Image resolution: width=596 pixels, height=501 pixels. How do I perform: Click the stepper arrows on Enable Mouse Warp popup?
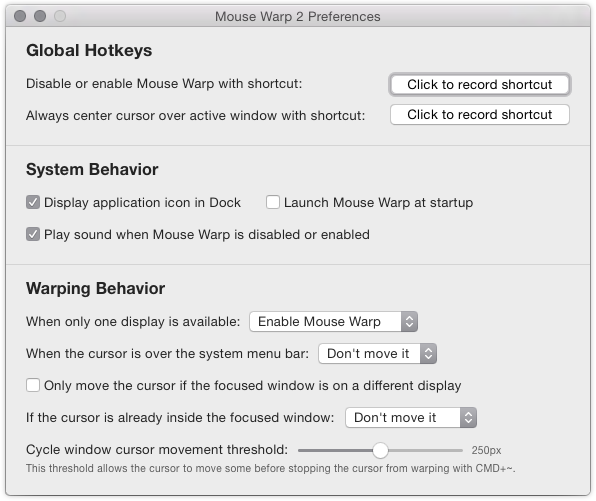click(409, 322)
